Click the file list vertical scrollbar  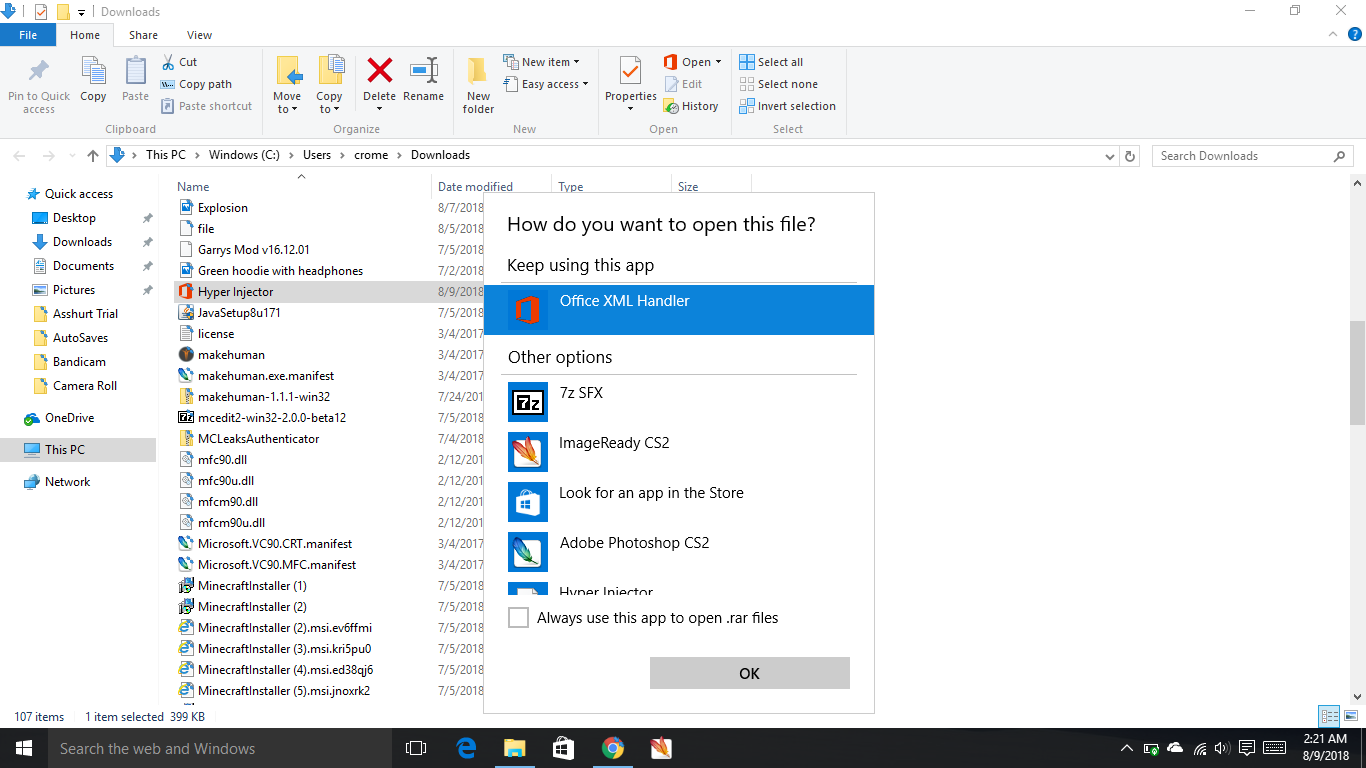tap(1357, 372)
